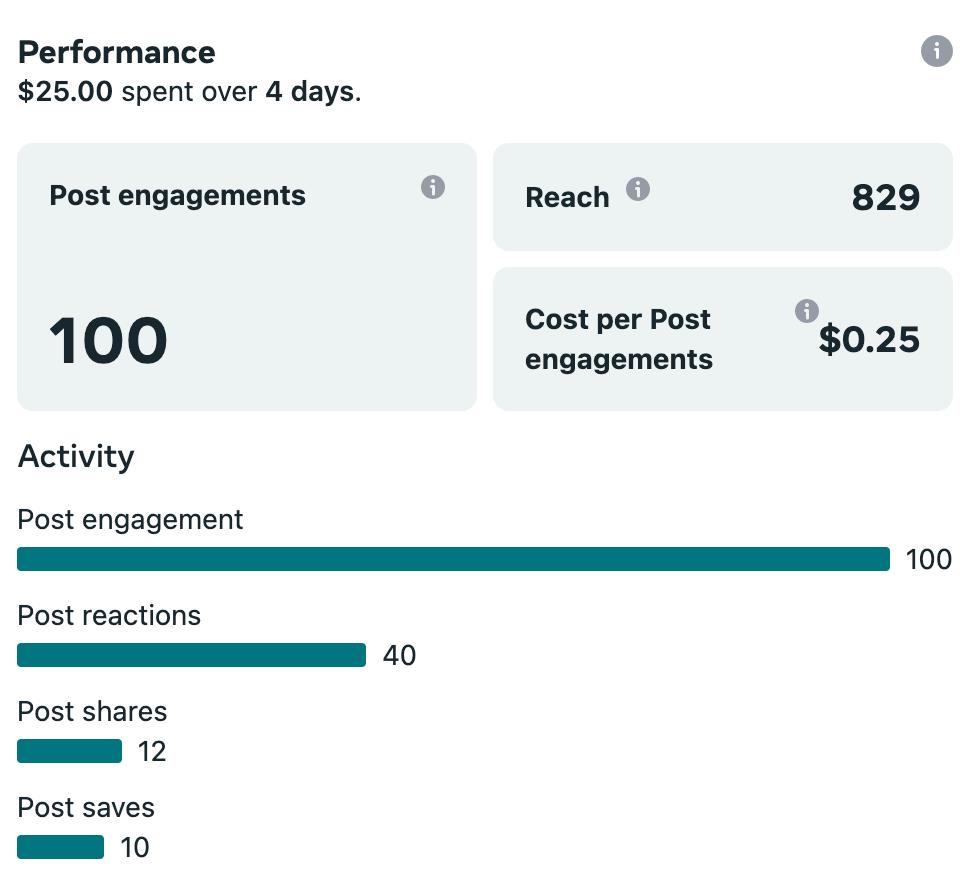The height and width of the screenshot is (892, 974).
Task: Click the 40 count beside Post reactions
Action: click(x=399, y=656)
